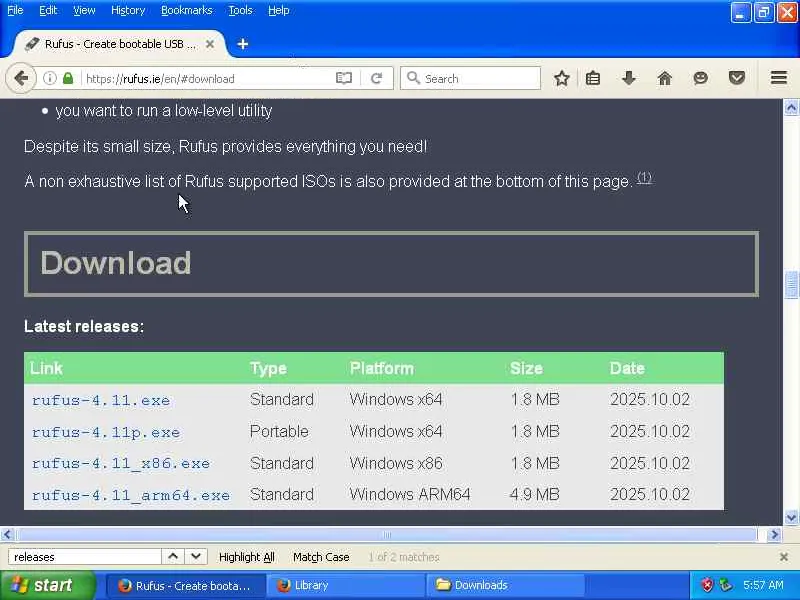The width and height of the screenshot is (800, 600).
Task: Select the Rufus - Create bootable USB tab
Action: click(x=120, y=44)
